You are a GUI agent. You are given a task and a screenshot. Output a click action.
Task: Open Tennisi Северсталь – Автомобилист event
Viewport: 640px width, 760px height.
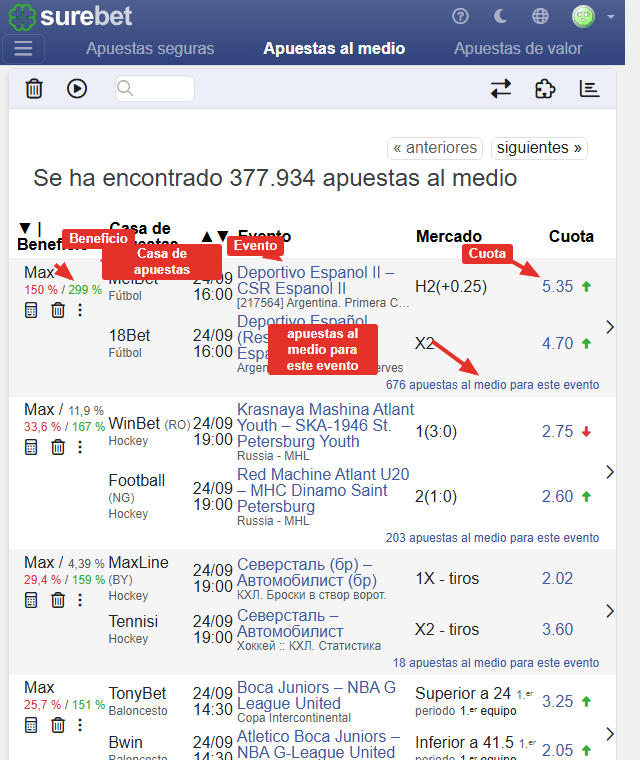[290, 623]
